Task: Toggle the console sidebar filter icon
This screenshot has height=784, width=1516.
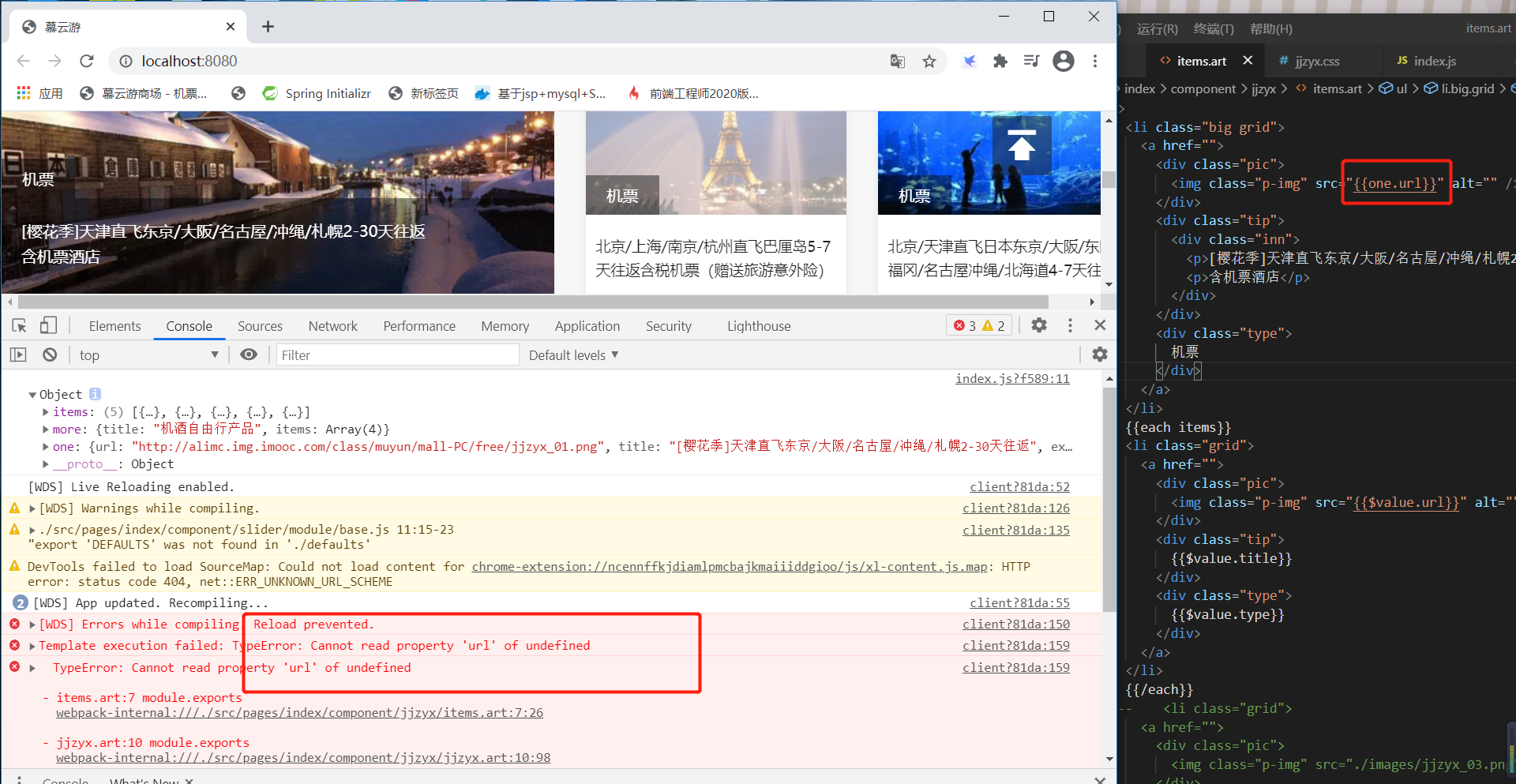Action: pos(17,354)
